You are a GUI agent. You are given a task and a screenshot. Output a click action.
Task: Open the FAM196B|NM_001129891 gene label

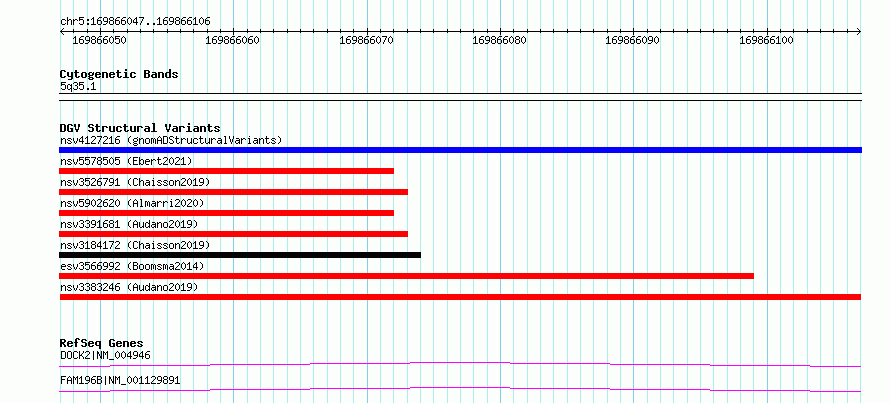pyautogui.click(x=120, y=380)
